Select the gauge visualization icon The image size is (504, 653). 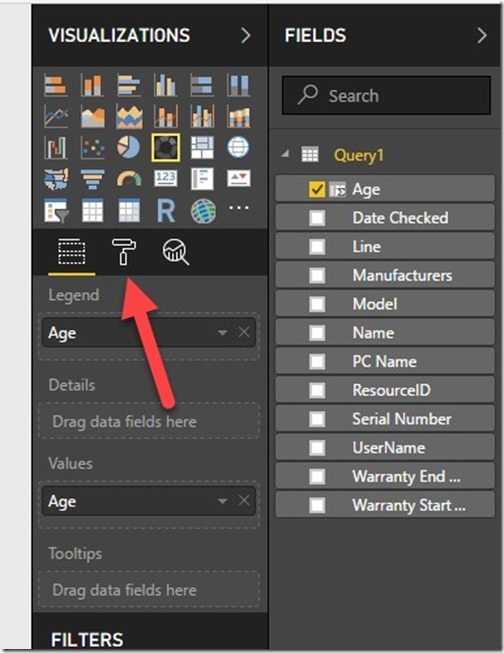[x=129, y=179]
